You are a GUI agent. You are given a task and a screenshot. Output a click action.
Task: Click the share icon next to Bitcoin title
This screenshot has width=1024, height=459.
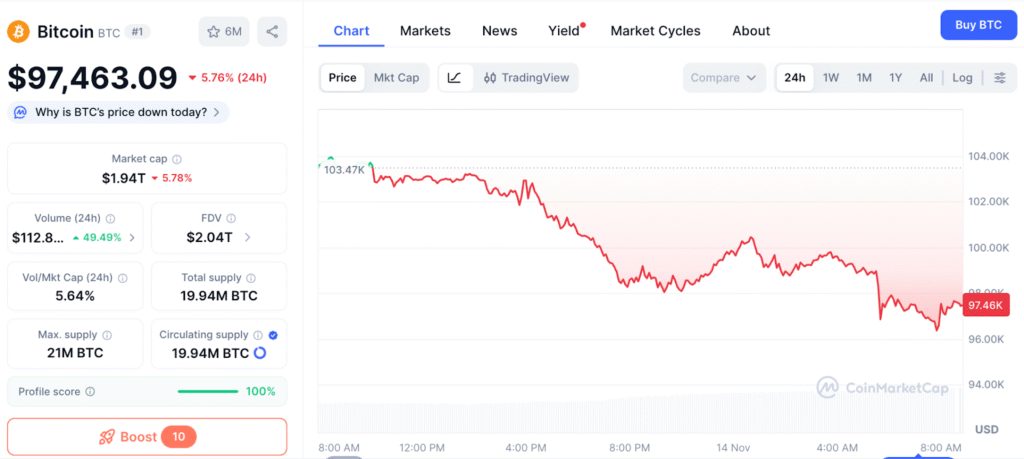(x=272, y=32)
